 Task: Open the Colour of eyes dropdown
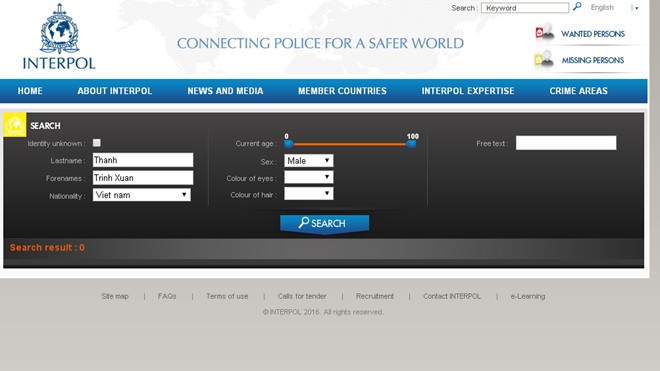309,177
